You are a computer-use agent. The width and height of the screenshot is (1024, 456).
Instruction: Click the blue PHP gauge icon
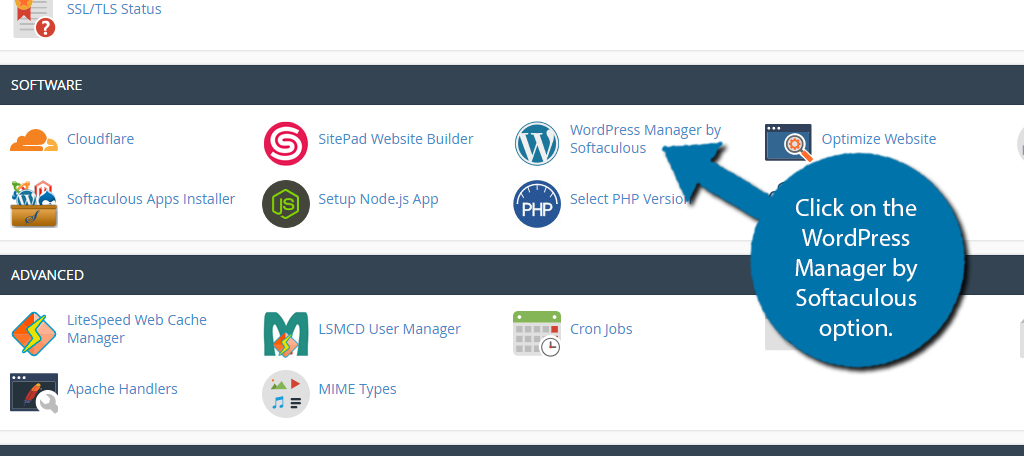537,204
